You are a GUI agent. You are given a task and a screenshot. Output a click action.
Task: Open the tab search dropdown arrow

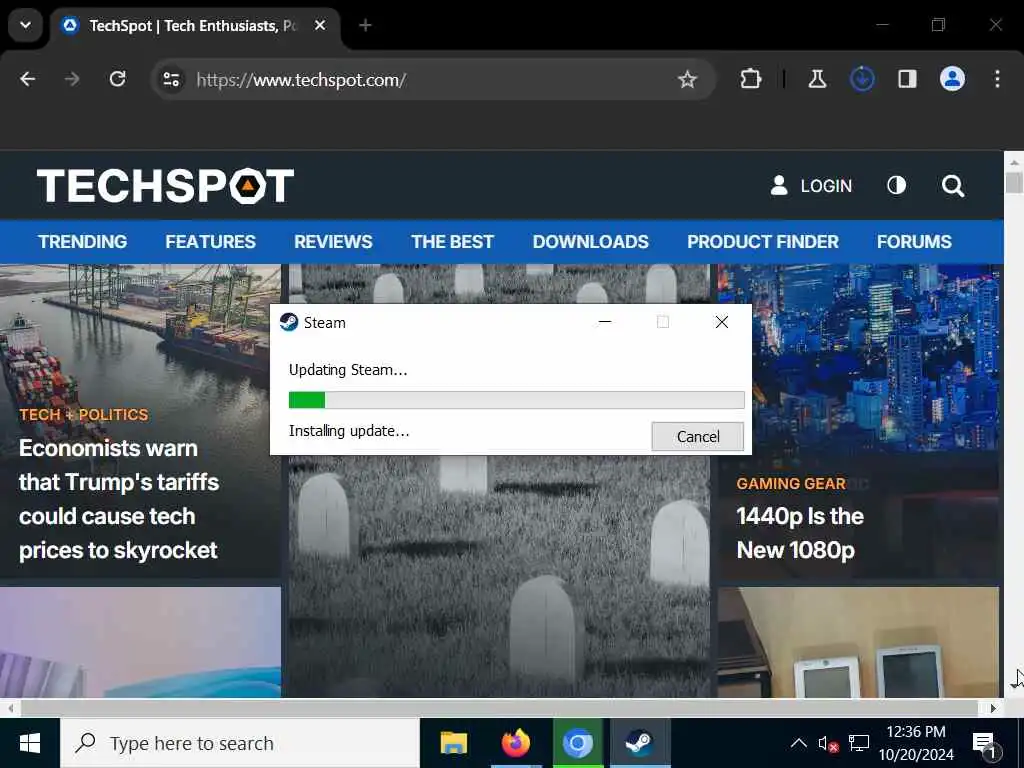(25, 25)
